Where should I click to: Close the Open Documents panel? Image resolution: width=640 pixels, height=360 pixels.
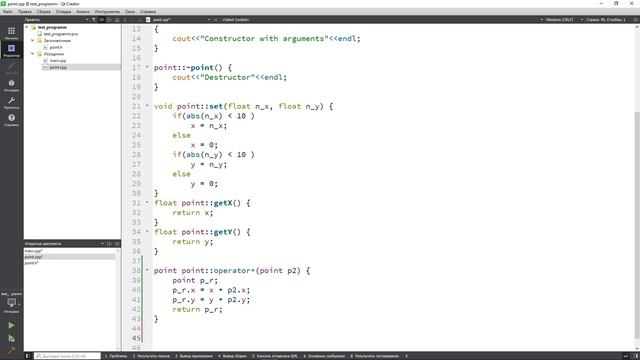coord(117,244)
